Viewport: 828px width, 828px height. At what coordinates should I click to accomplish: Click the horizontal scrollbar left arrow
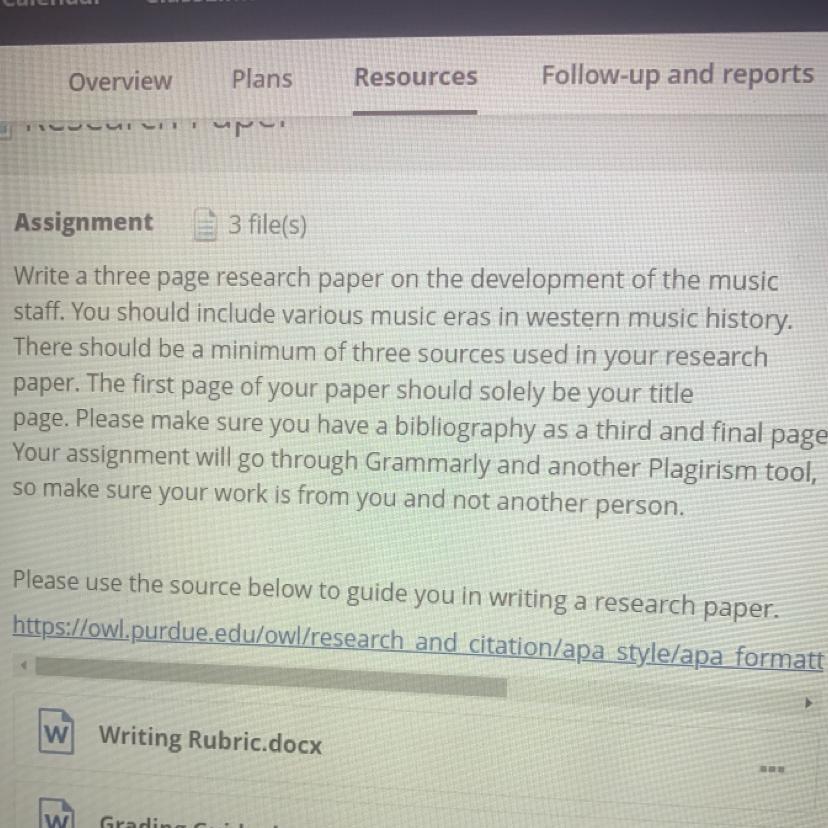click(x=23, y=665)
